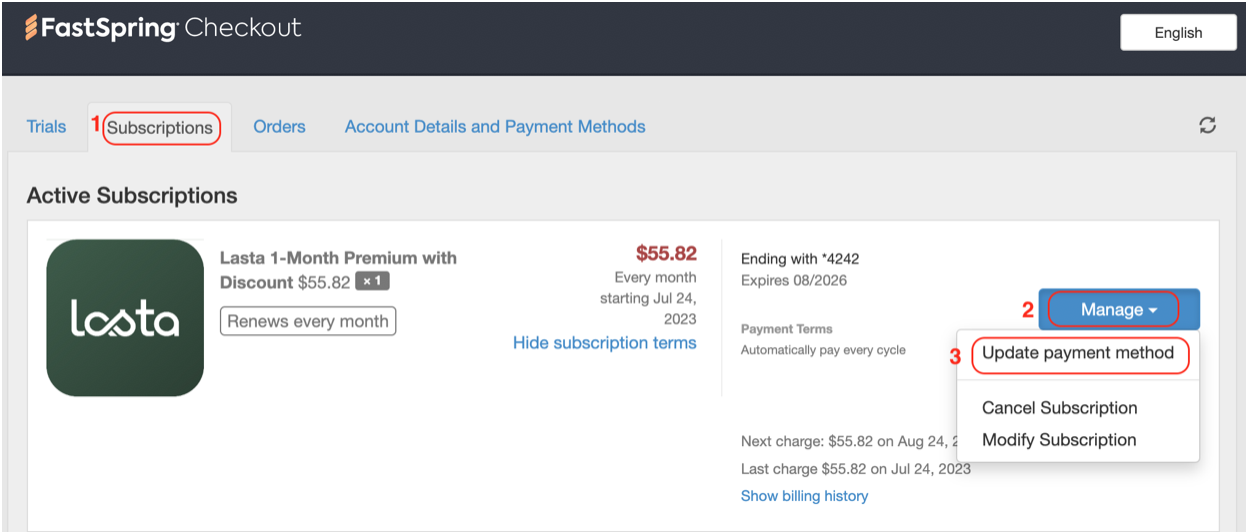Click the Lasta 1-Month Premium title
This screenshot has height=532, width=1246.
coord(338,258)
